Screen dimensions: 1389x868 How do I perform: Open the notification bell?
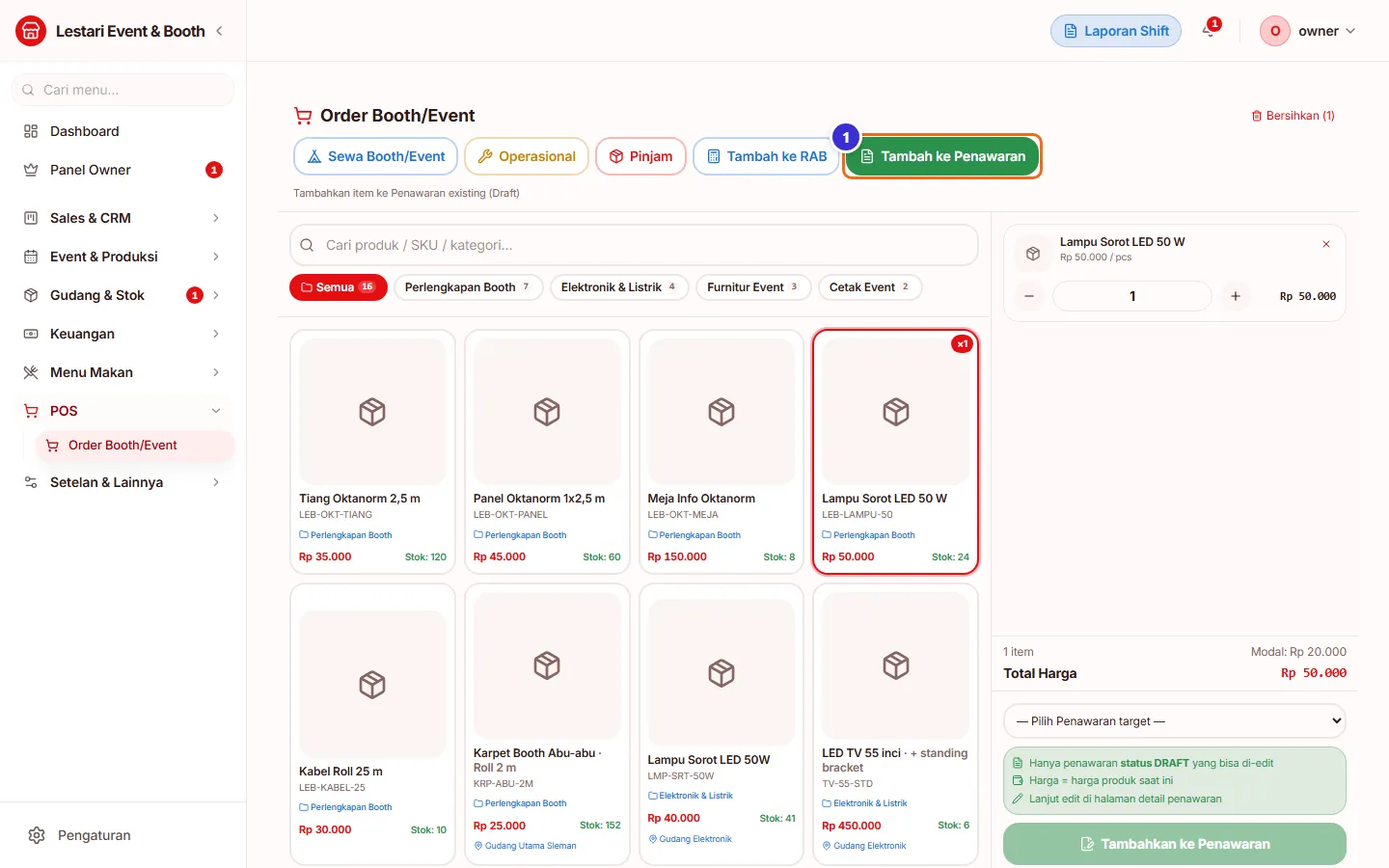pyautogui.click(x=1209, y=31)
